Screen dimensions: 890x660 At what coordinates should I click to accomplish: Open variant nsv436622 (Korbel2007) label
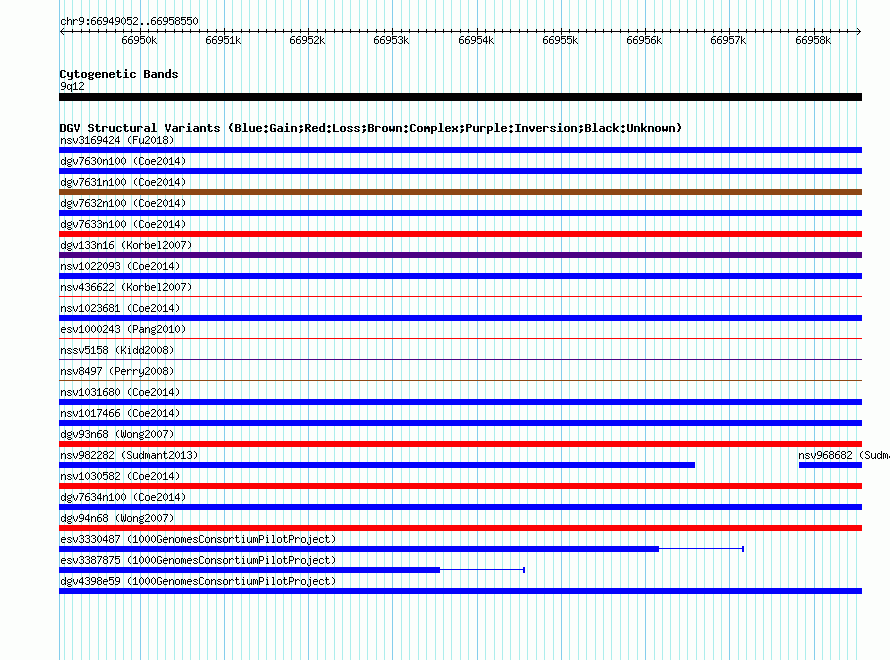tap(126, 287)
